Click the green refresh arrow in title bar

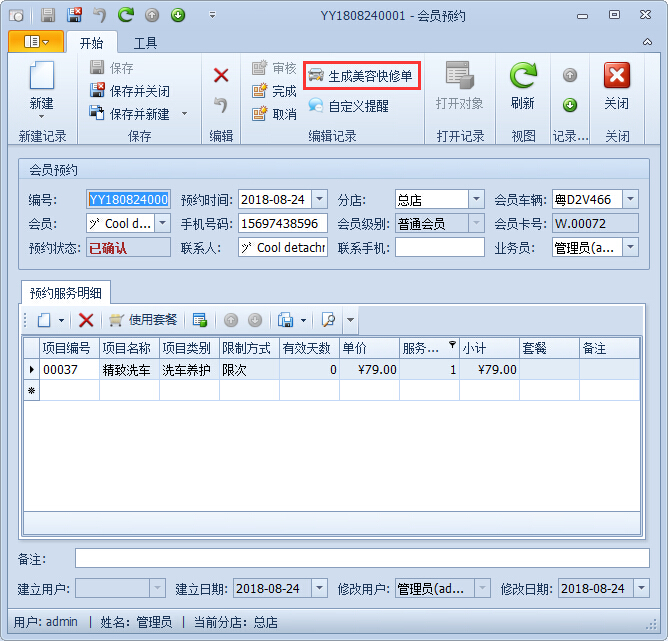pos(126,15)
